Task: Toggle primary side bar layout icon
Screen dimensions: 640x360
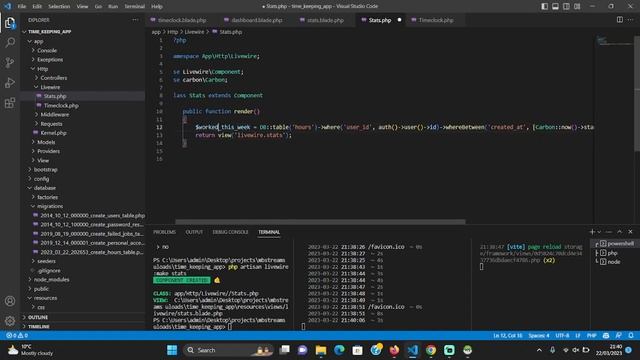Action: click(x=544, y=6)
